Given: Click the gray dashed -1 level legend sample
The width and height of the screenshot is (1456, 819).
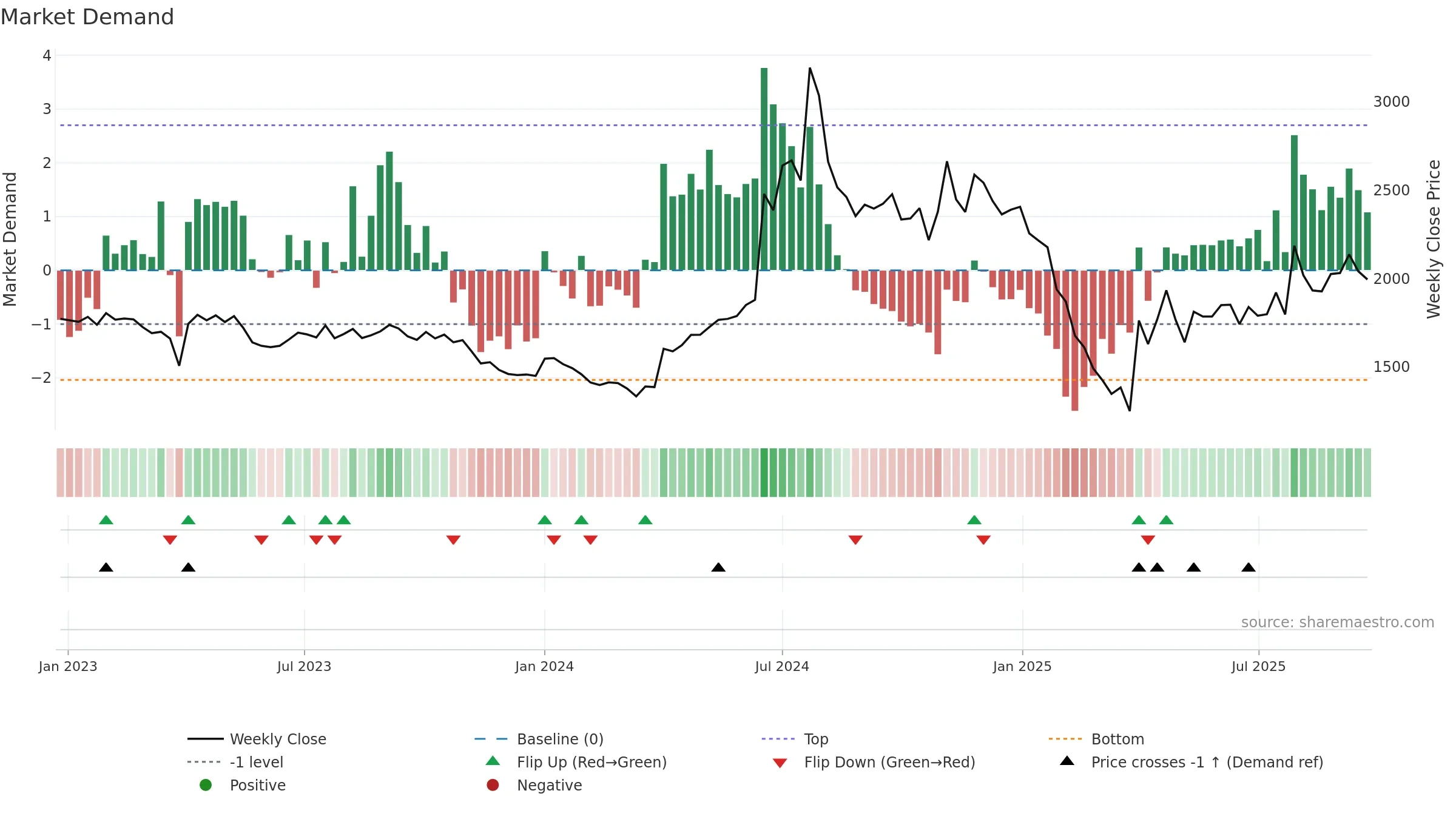Looking at the screenshot, I should pos(204,762).
